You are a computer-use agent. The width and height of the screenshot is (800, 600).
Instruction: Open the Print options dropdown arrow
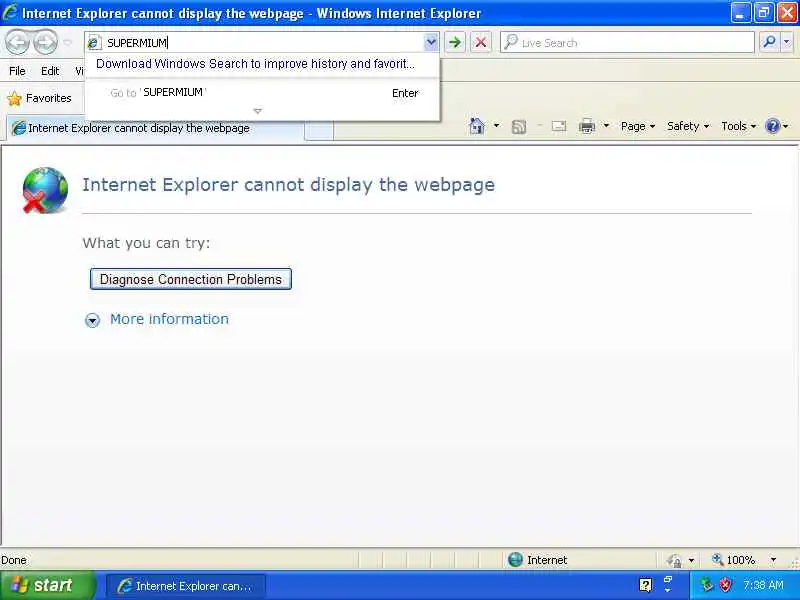[606, 126]
